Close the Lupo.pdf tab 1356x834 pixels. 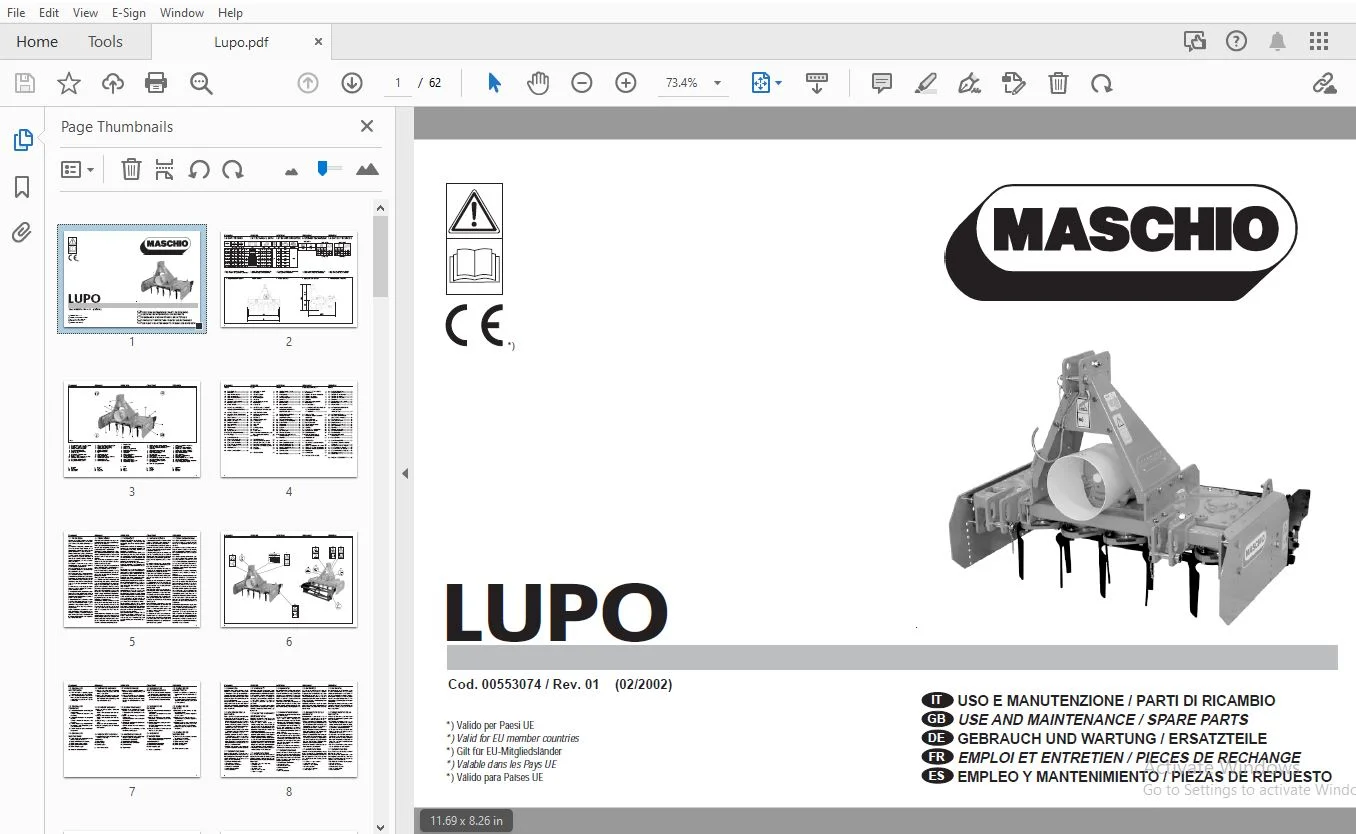click(318, 41)
